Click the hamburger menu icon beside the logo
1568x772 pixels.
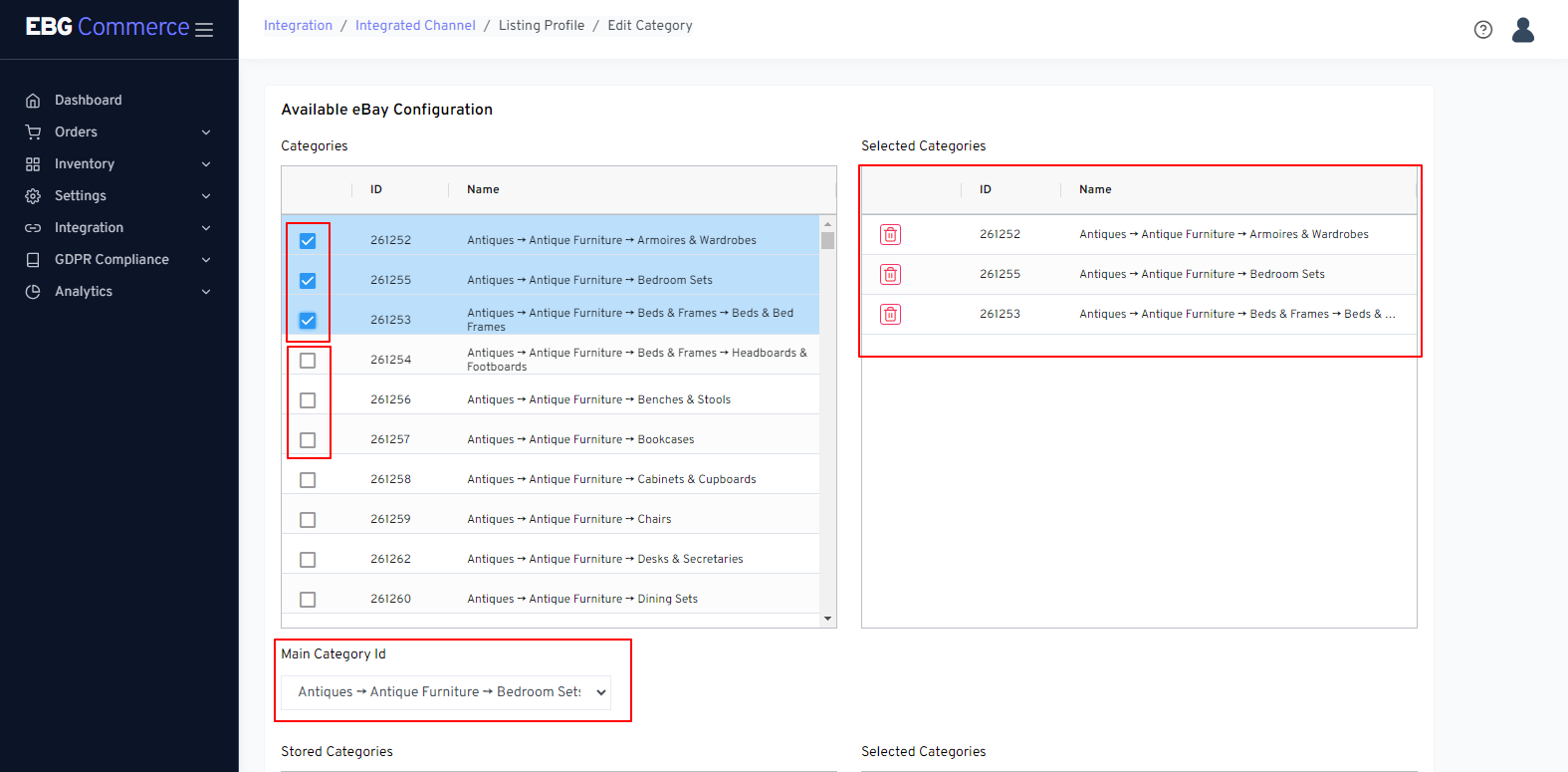pos(204,30)
